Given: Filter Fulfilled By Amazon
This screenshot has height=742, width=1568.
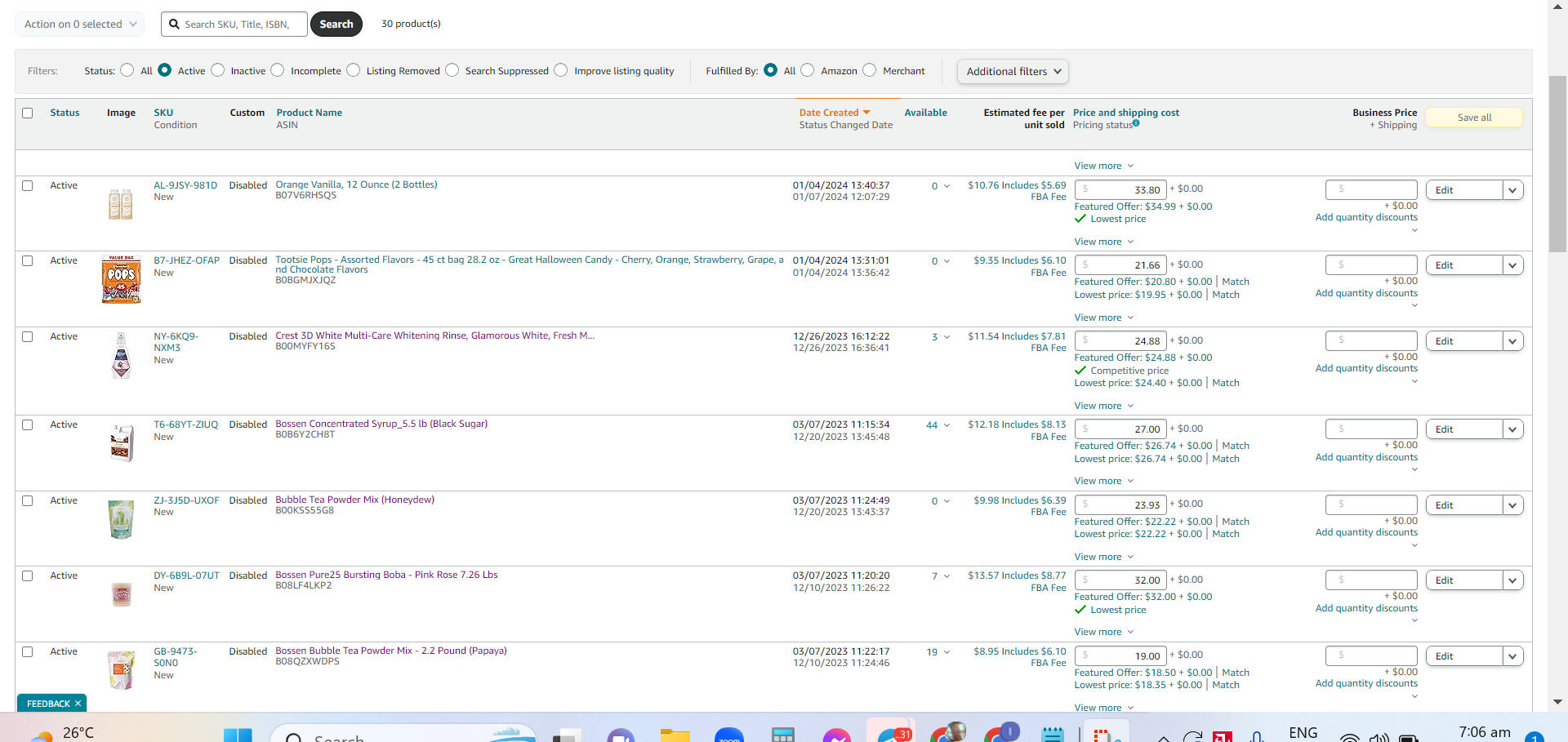Looking at the screenshot, I should [808, 70].
